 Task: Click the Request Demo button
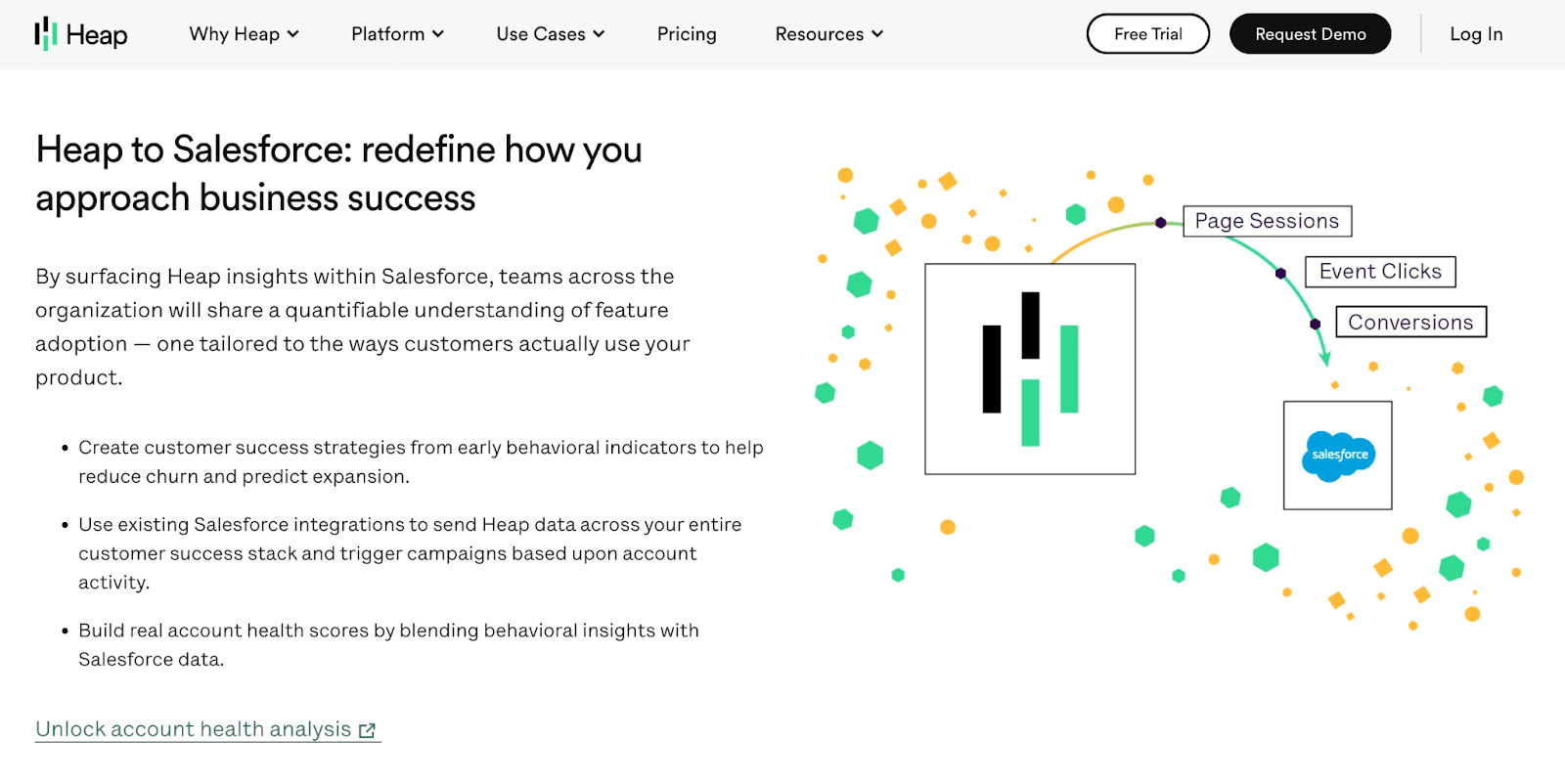tap(1310, 34)
